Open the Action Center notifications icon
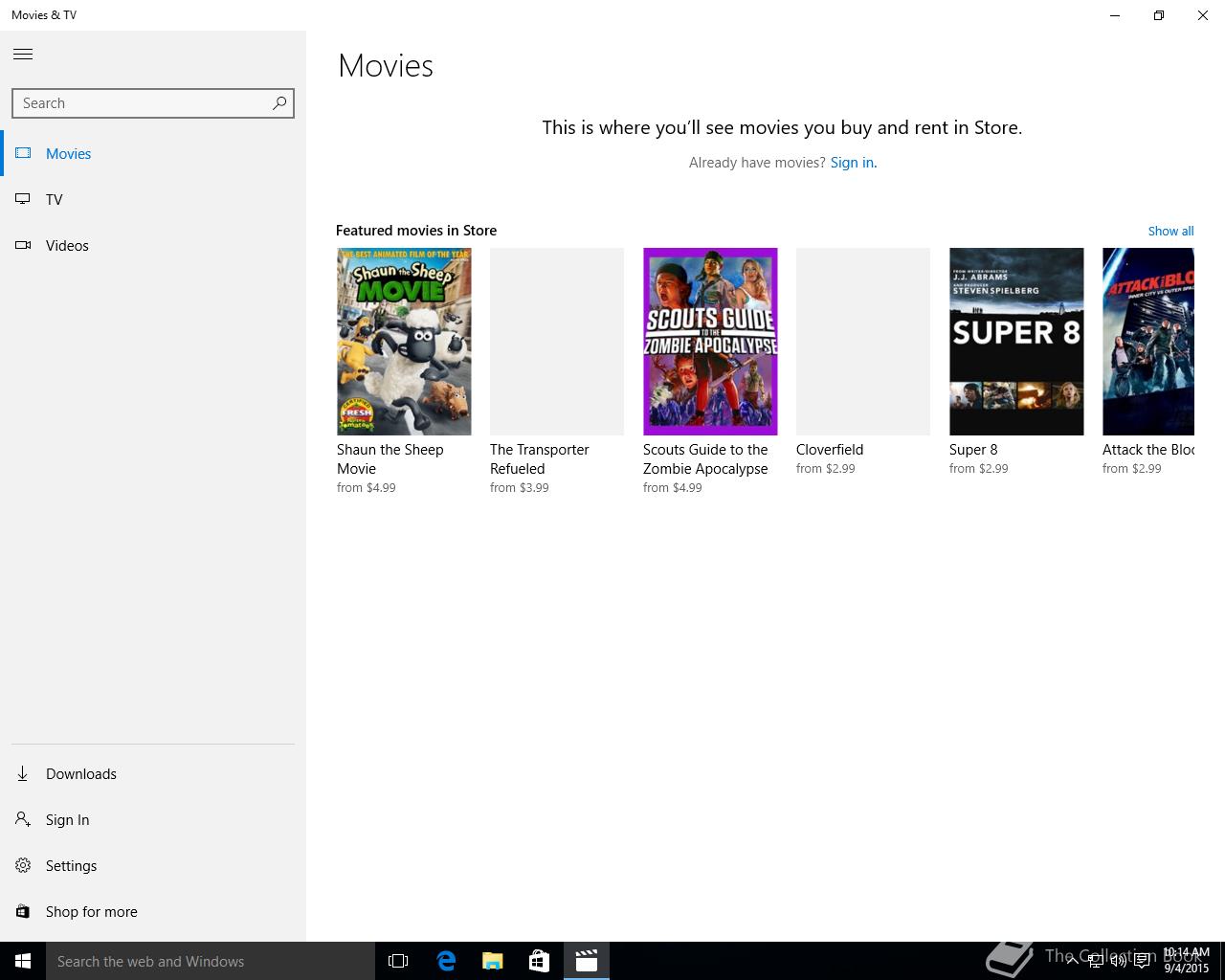The image size is (1225, 980). (x=1142, y=961)
